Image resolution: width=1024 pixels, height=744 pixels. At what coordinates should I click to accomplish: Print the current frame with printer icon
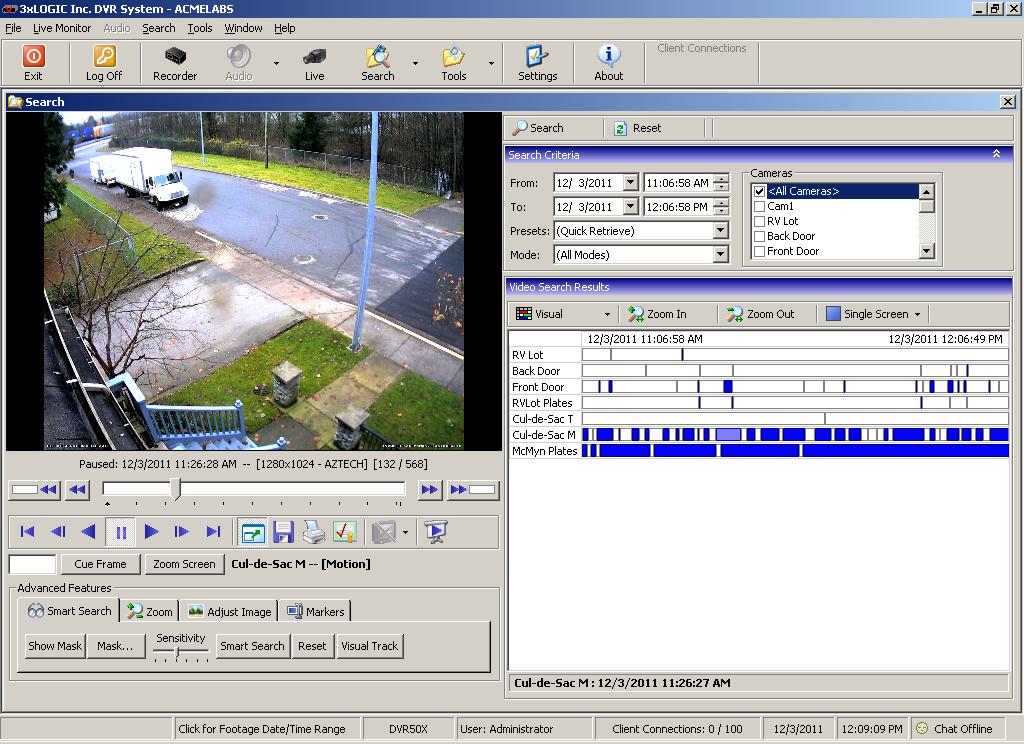[314, 532]
